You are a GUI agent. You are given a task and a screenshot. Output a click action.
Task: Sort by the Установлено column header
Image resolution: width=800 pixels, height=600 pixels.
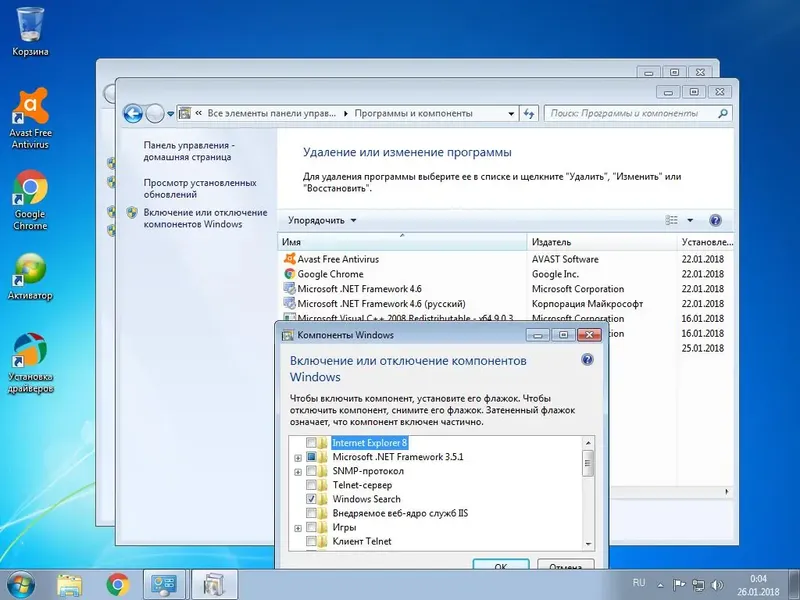[706, 242]
